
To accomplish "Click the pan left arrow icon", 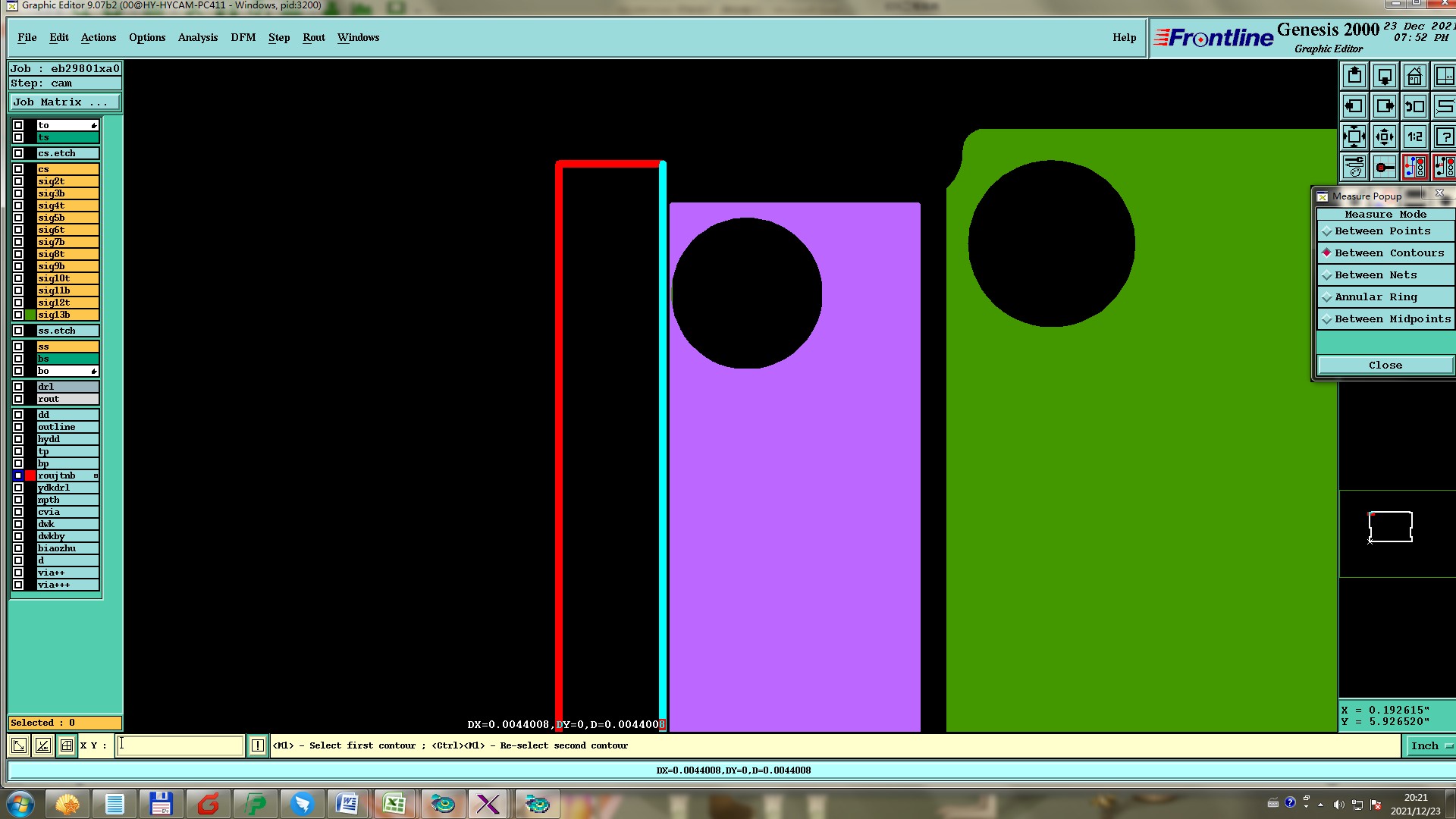I will point(1354,107).
